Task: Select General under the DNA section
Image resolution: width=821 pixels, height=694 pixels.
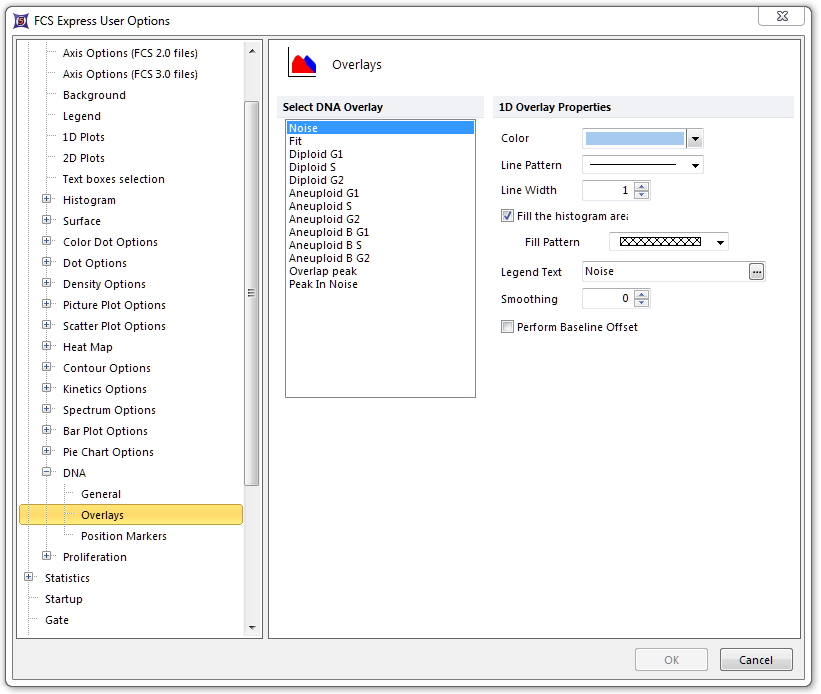Action: 101,494
